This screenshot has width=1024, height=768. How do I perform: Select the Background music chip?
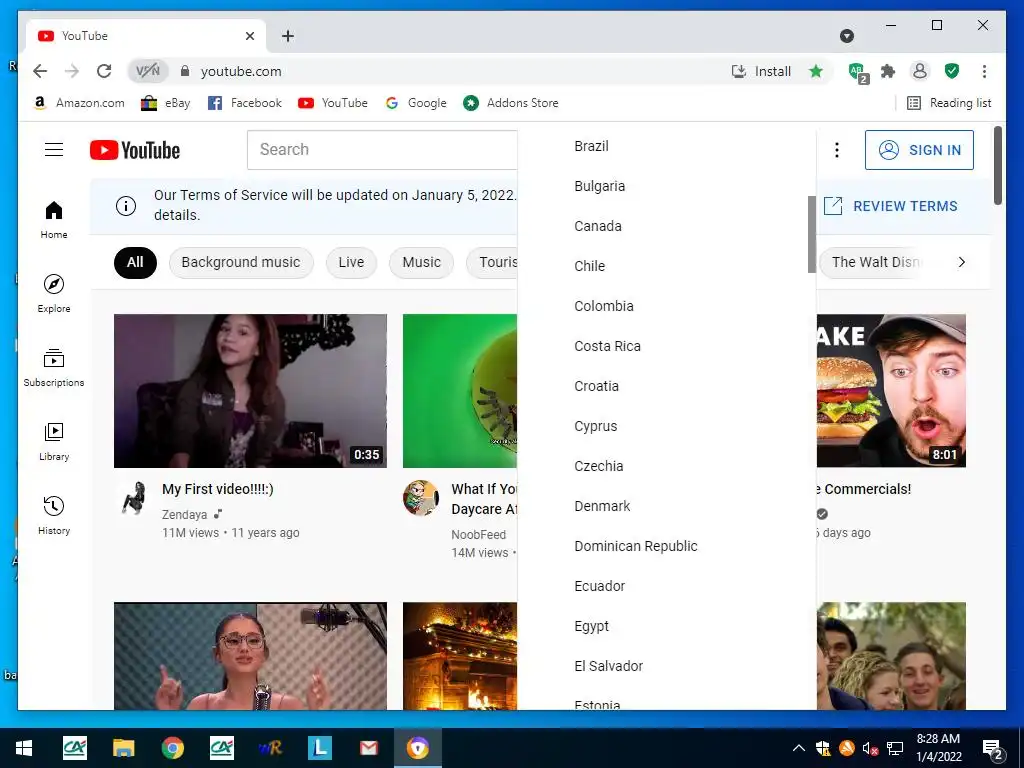(x=241, y=263)
